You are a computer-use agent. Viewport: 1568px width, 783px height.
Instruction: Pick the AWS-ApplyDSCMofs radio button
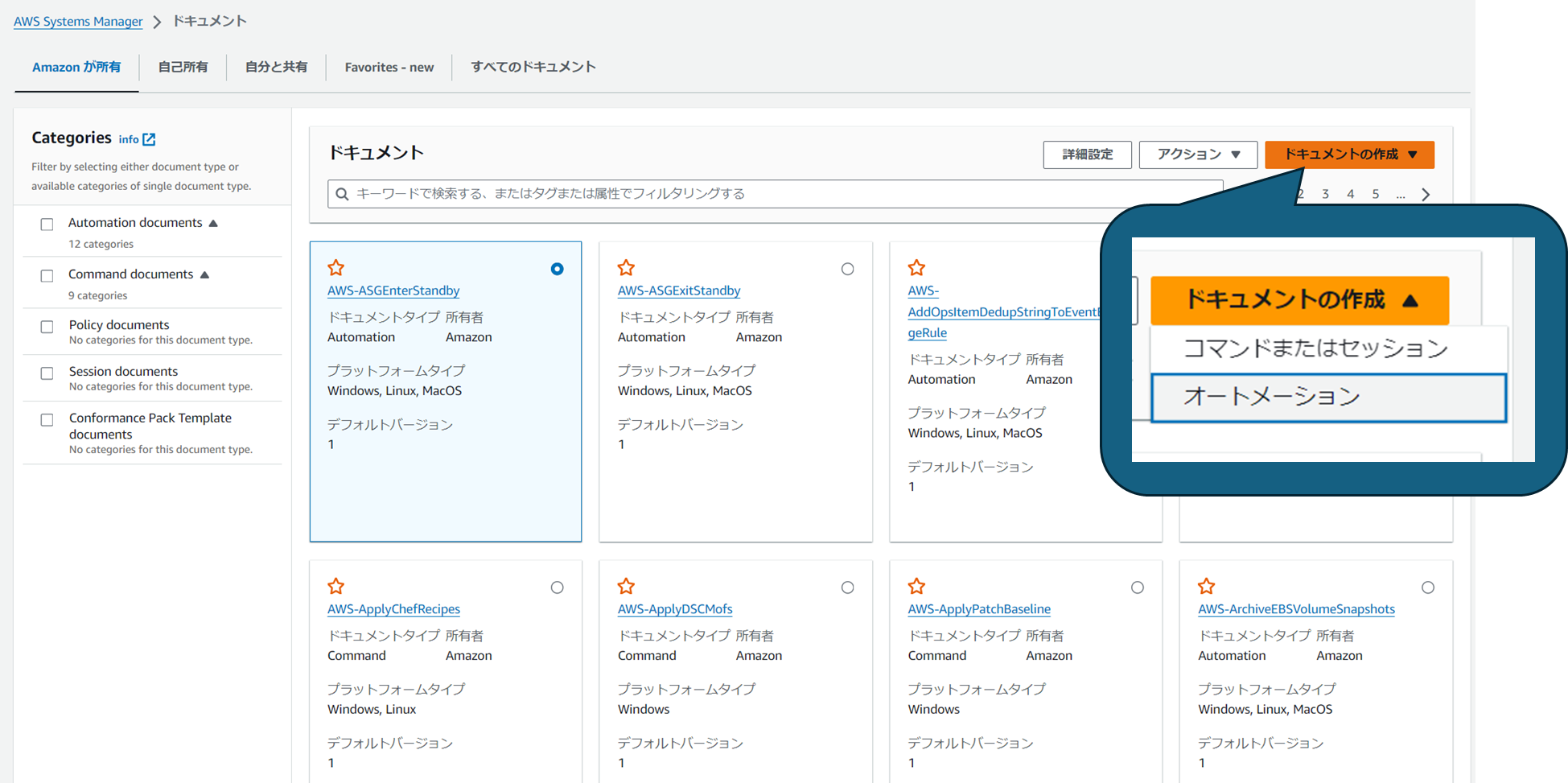[x=847, y=587]
